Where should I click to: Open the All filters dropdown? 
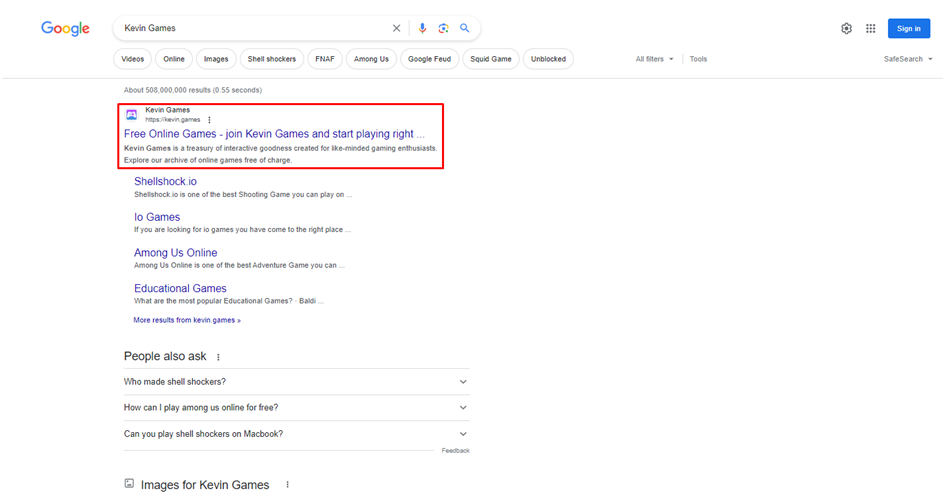[655, 59]
